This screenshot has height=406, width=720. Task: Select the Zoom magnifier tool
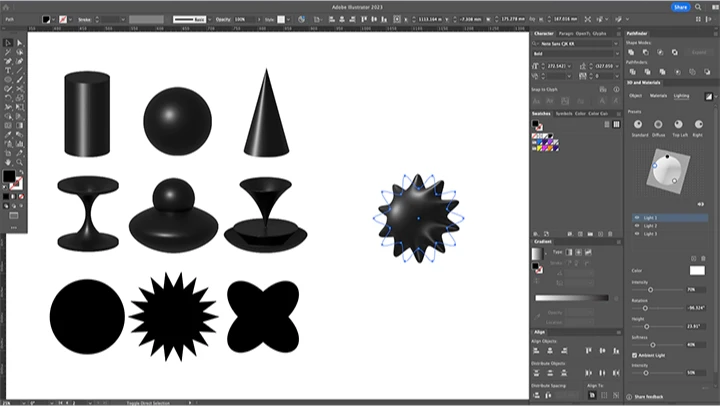pos(19,161)
